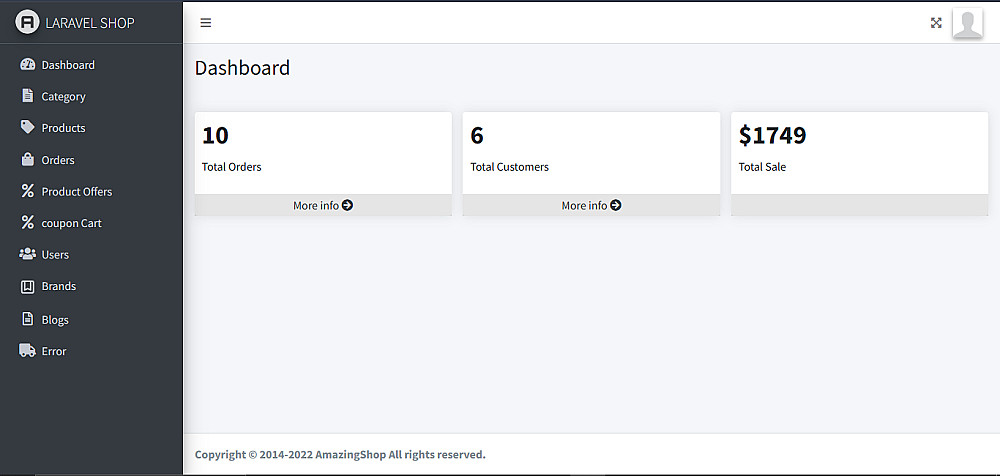This screenshot has width=1000, height=476.
Task: Click the Dashboard speedometer icon
Action: (28, 65)
